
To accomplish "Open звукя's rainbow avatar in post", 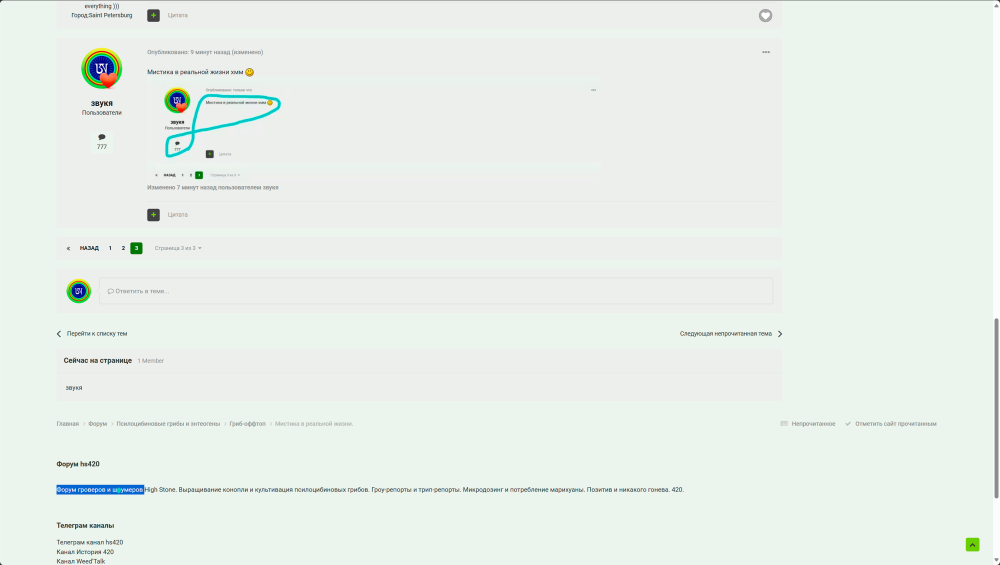I will 101,69.
